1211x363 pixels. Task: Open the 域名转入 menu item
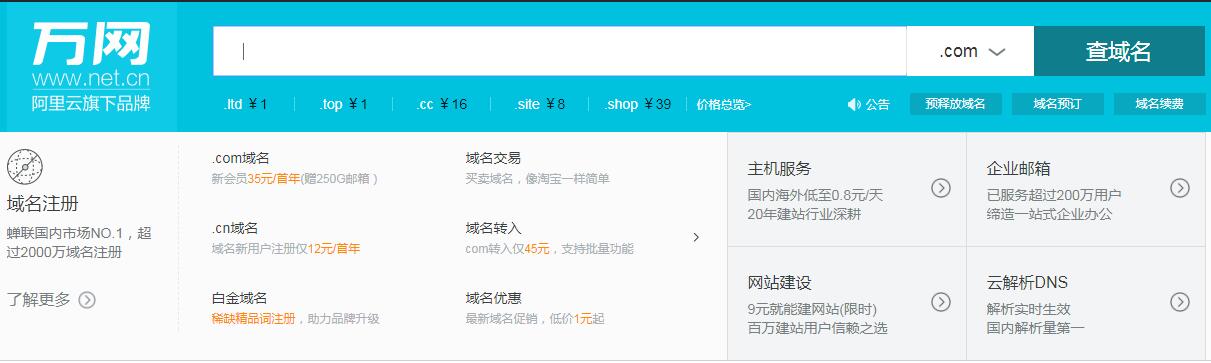coord(493,228)
